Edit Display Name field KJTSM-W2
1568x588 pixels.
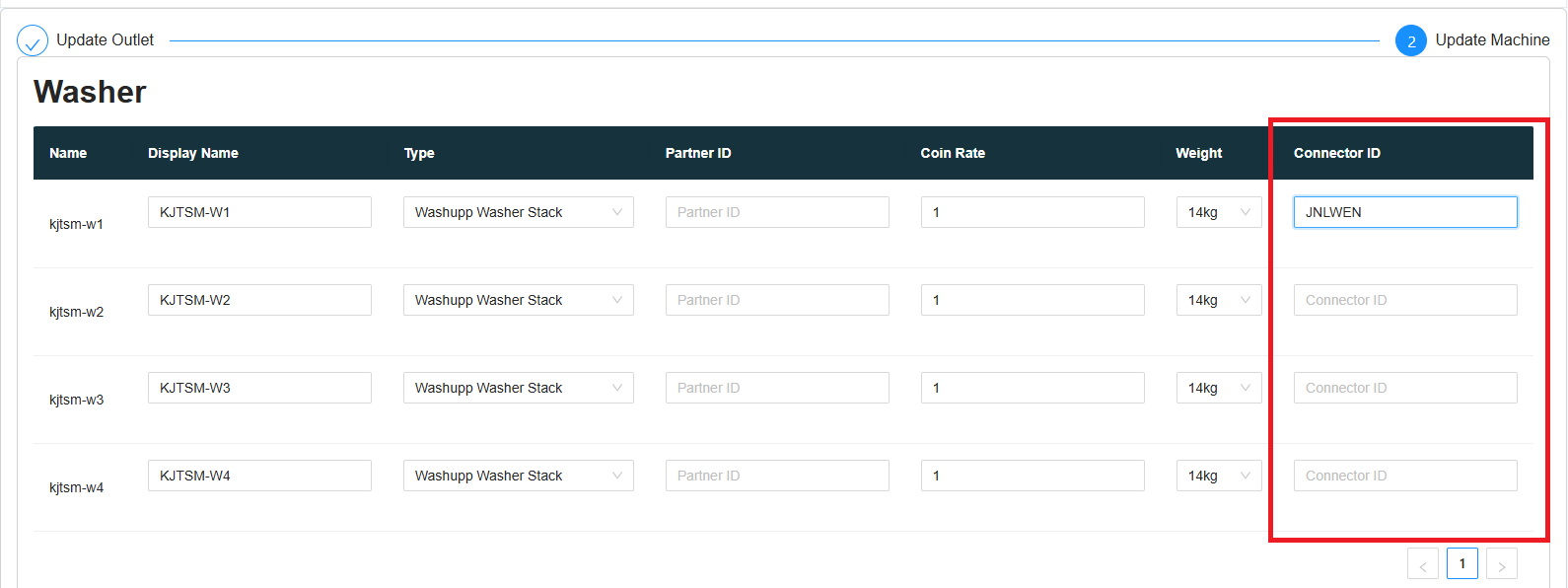coord(259,300)
